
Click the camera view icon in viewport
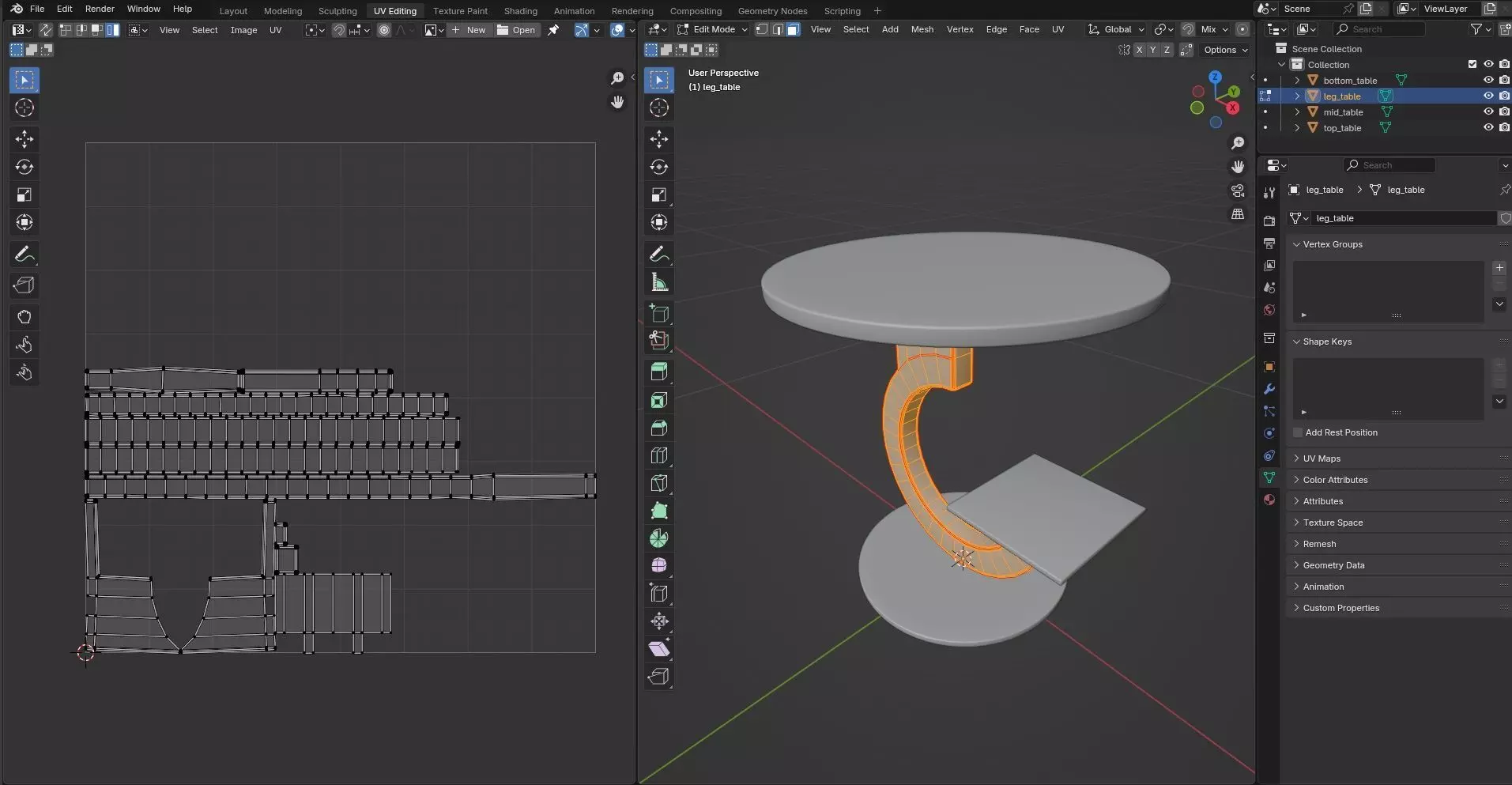click(x=1238, y=191)
